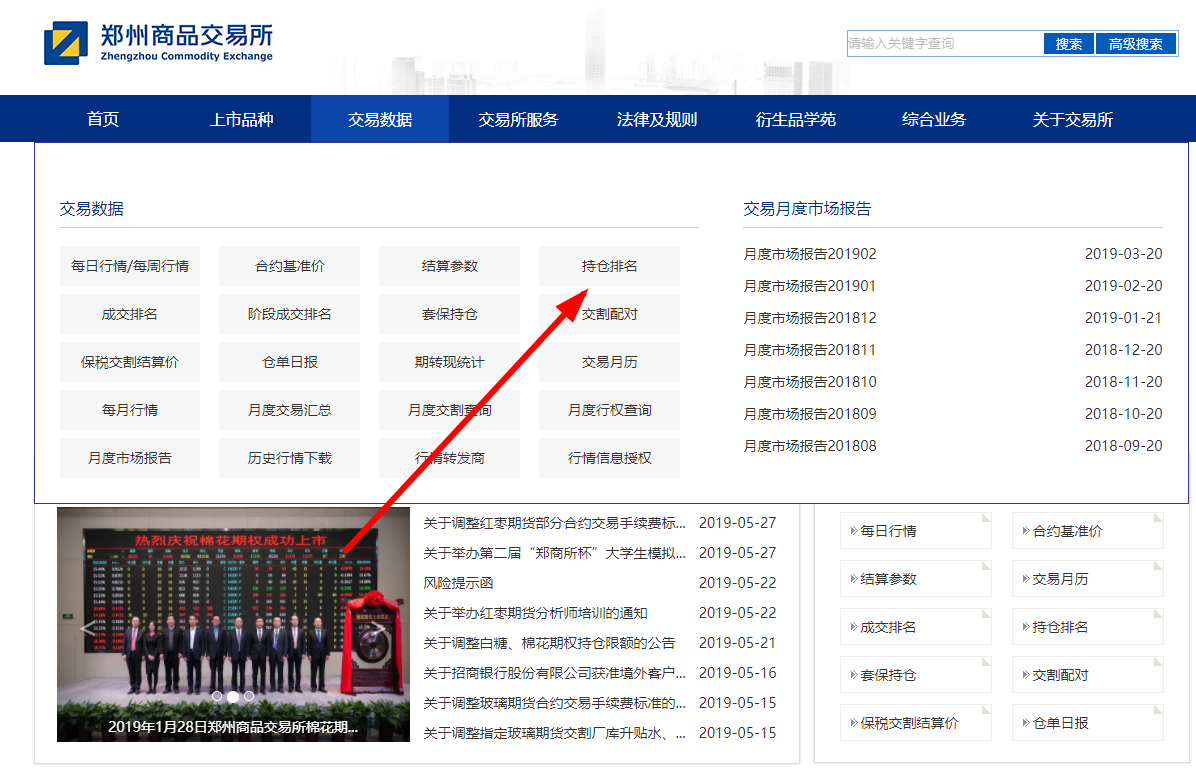Open report link 月度市场报告201811
The image size is (1196, 768).
[x=810, y=350]
